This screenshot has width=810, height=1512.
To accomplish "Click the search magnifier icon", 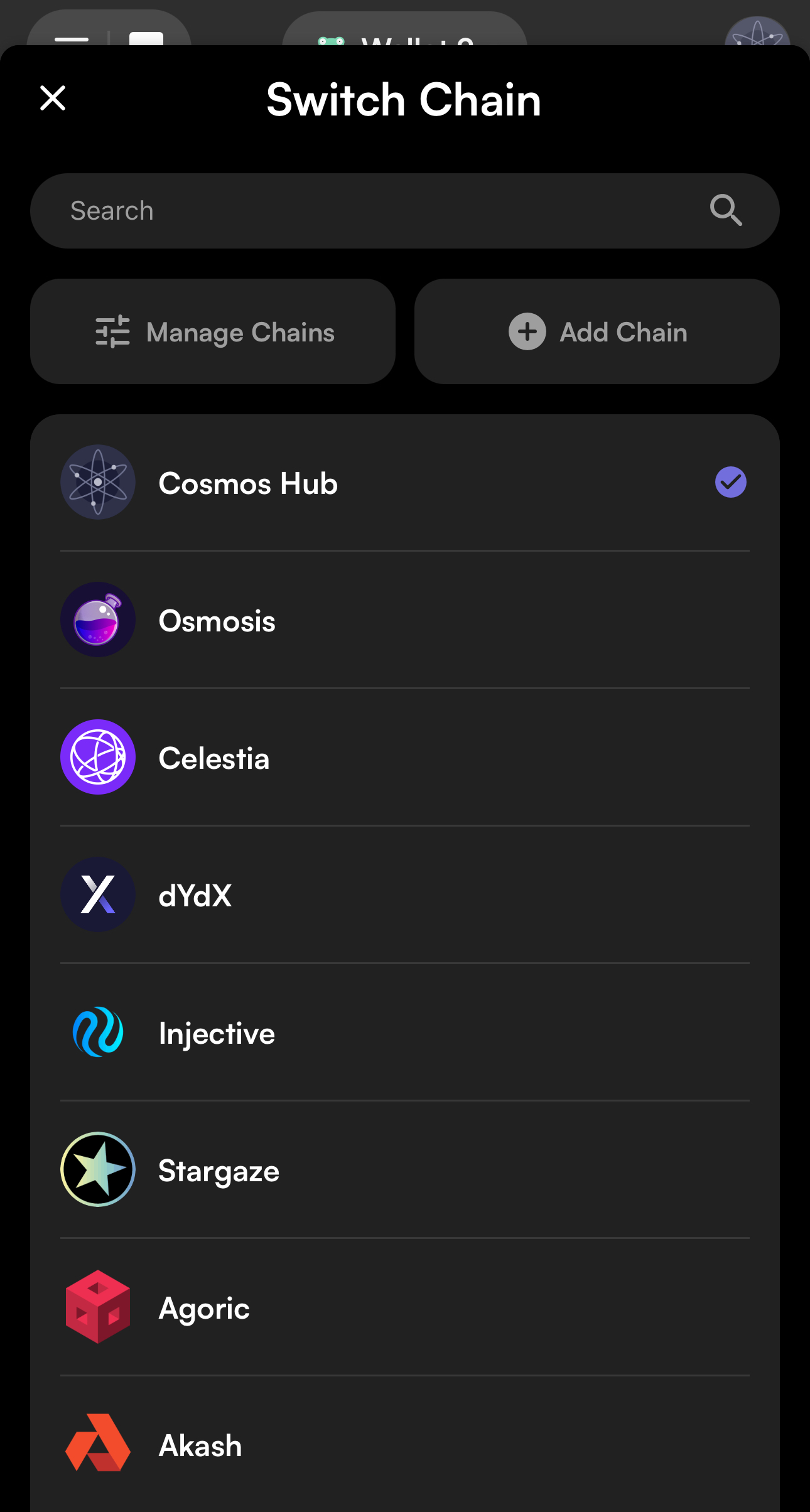I will [x=726, y=210].
